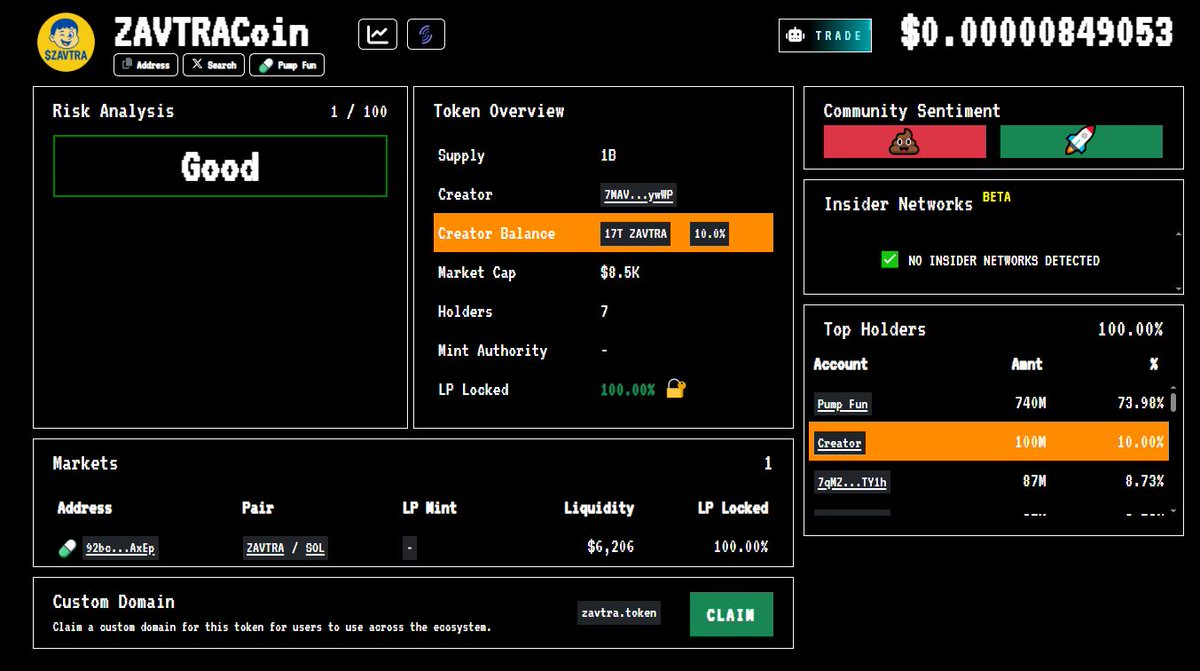Click the BETA label by Insider Networks
1200x671 pixels.
click(x=996, y=197)
